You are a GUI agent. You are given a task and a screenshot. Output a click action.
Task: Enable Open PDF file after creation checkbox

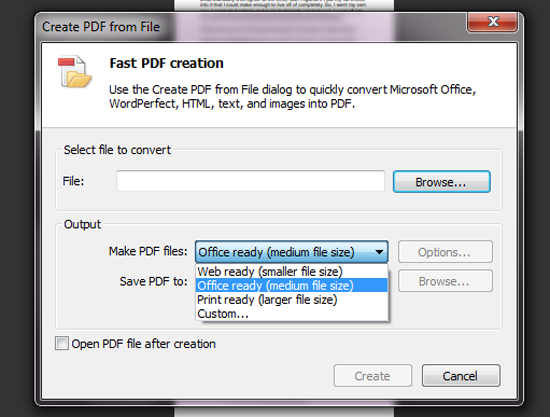62,343
